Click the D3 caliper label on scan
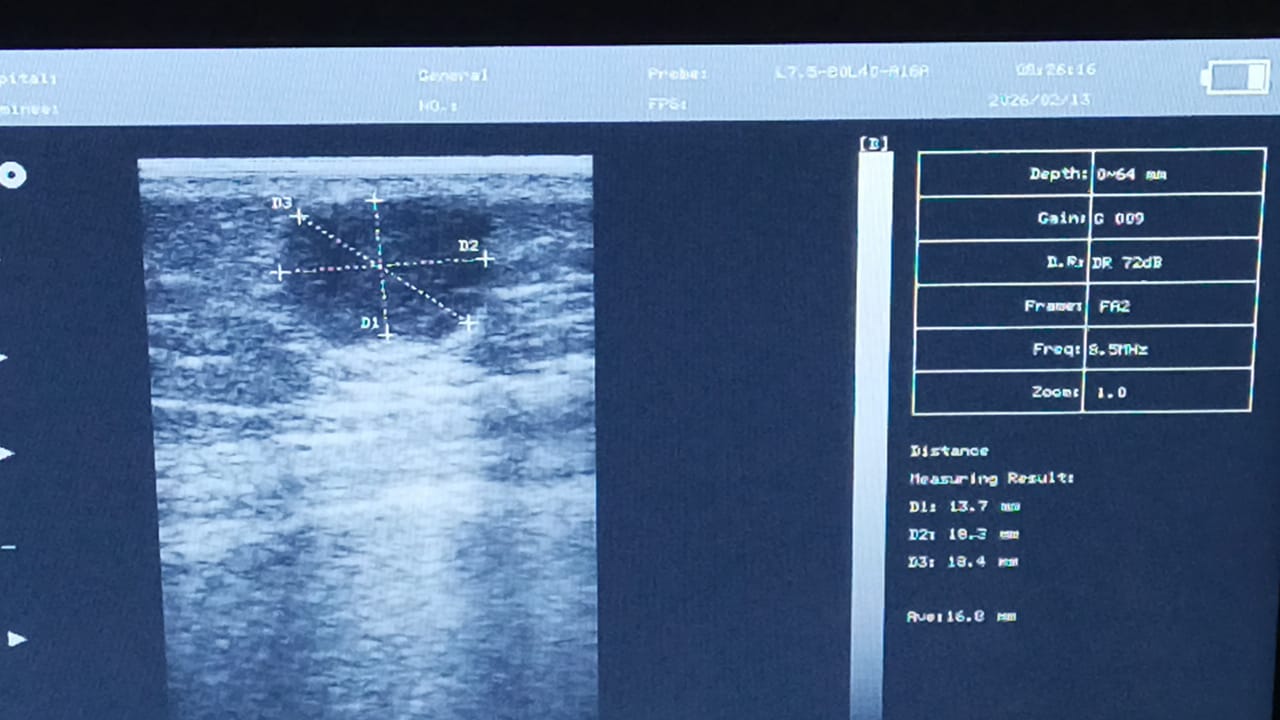Viewport: 1280px width, 720px height. click(281, 204)
